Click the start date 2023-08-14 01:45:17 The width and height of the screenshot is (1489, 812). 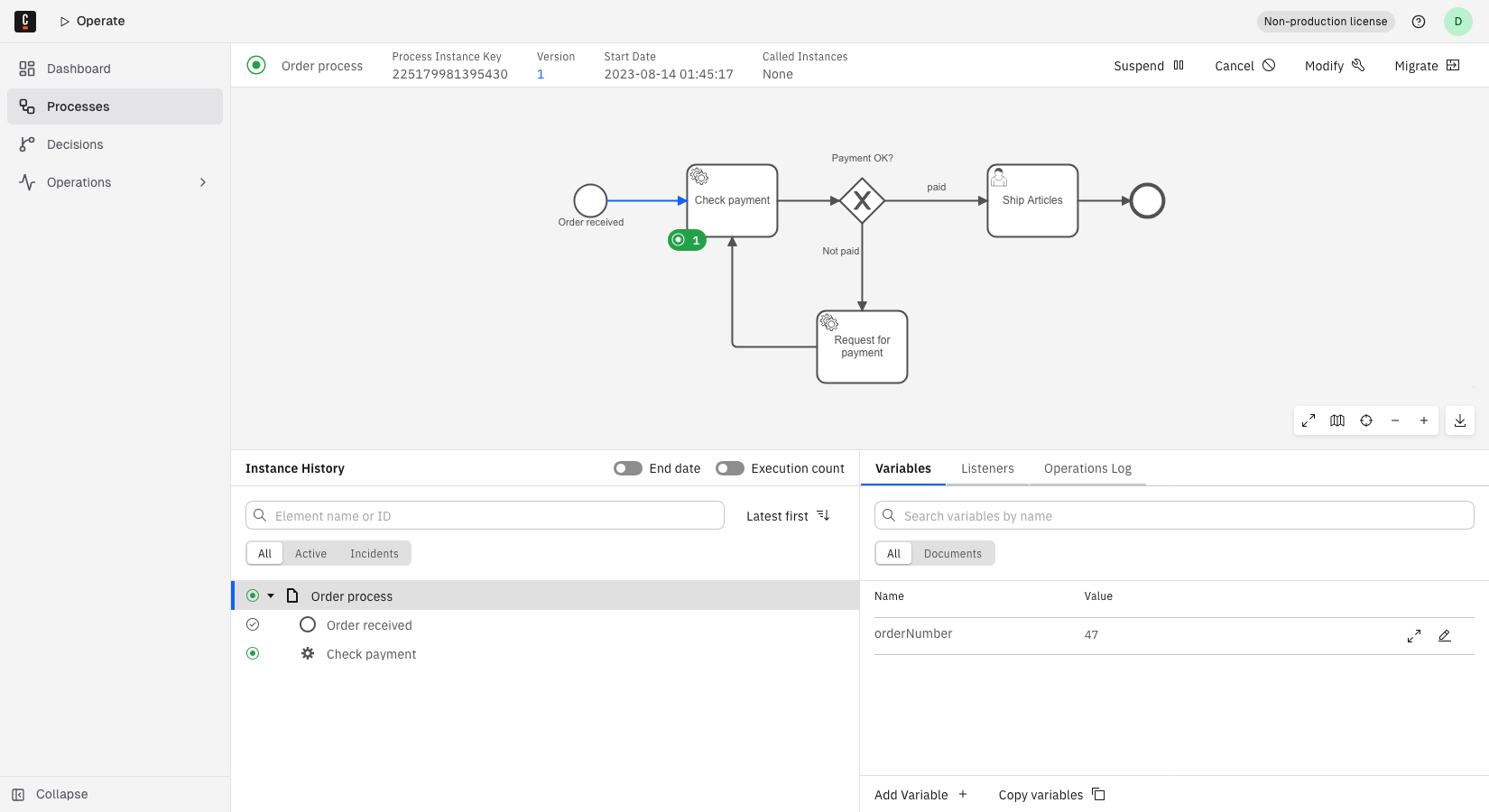click(669, 75)
